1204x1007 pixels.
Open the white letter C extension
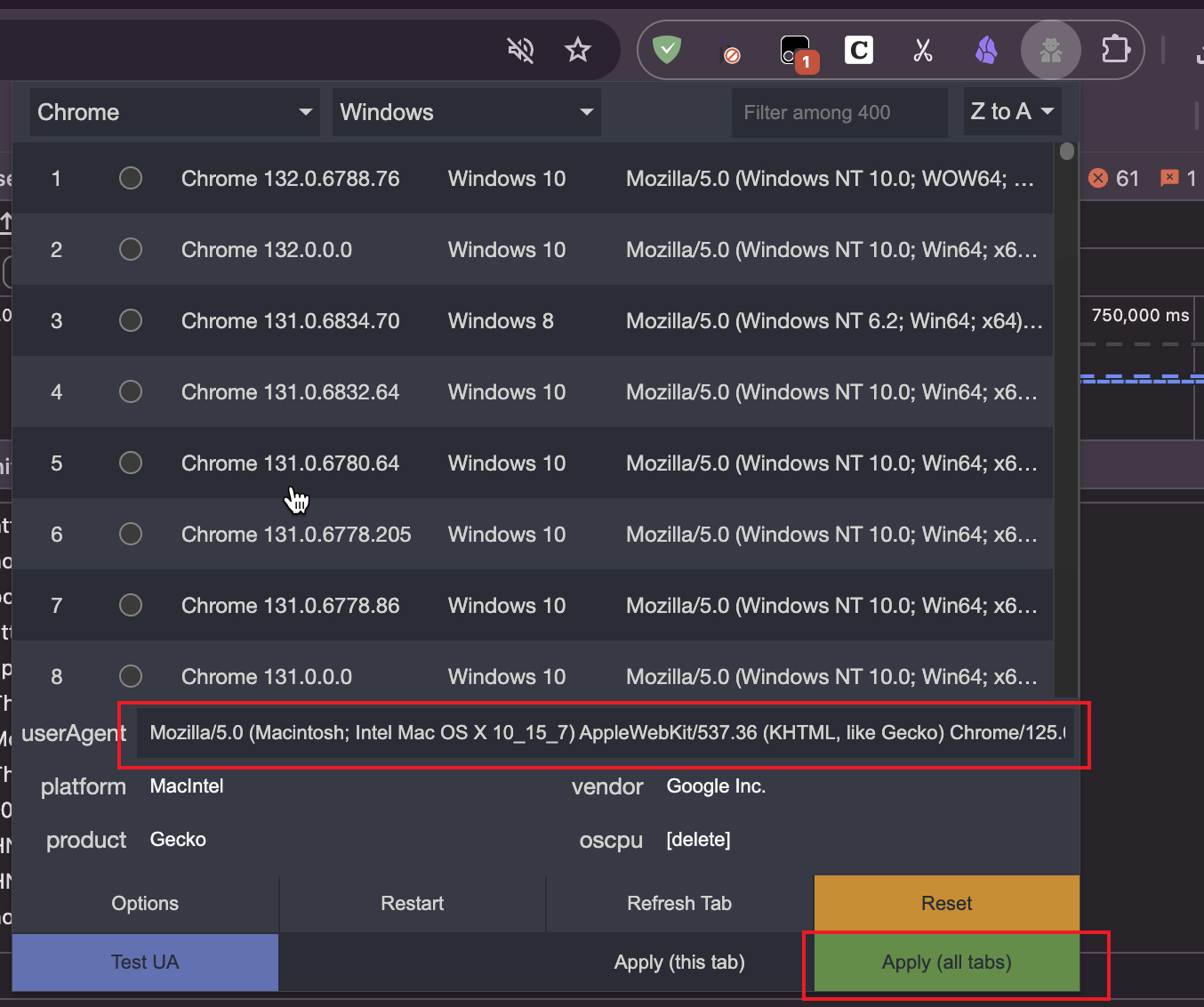coord(859,51)
